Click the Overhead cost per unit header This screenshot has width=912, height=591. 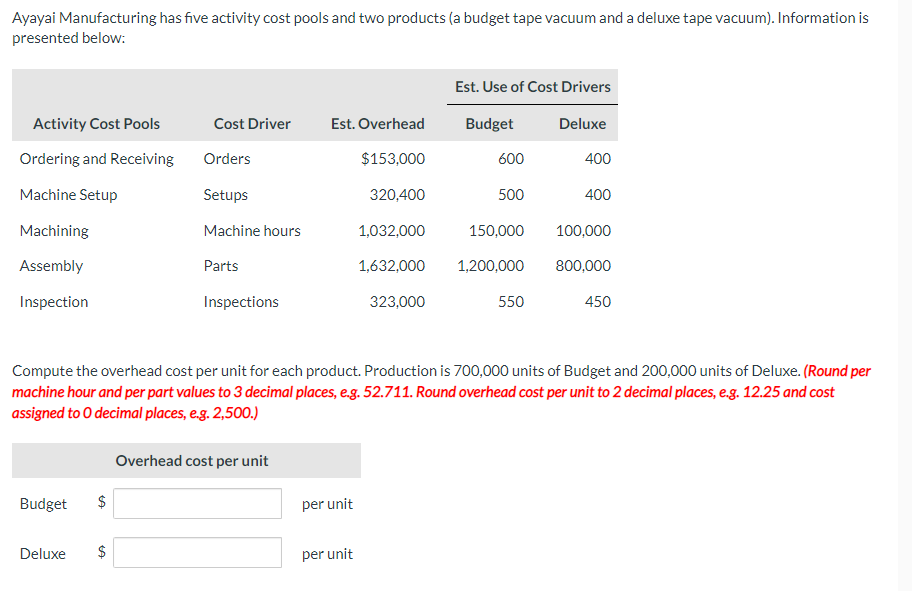(190, 460)
